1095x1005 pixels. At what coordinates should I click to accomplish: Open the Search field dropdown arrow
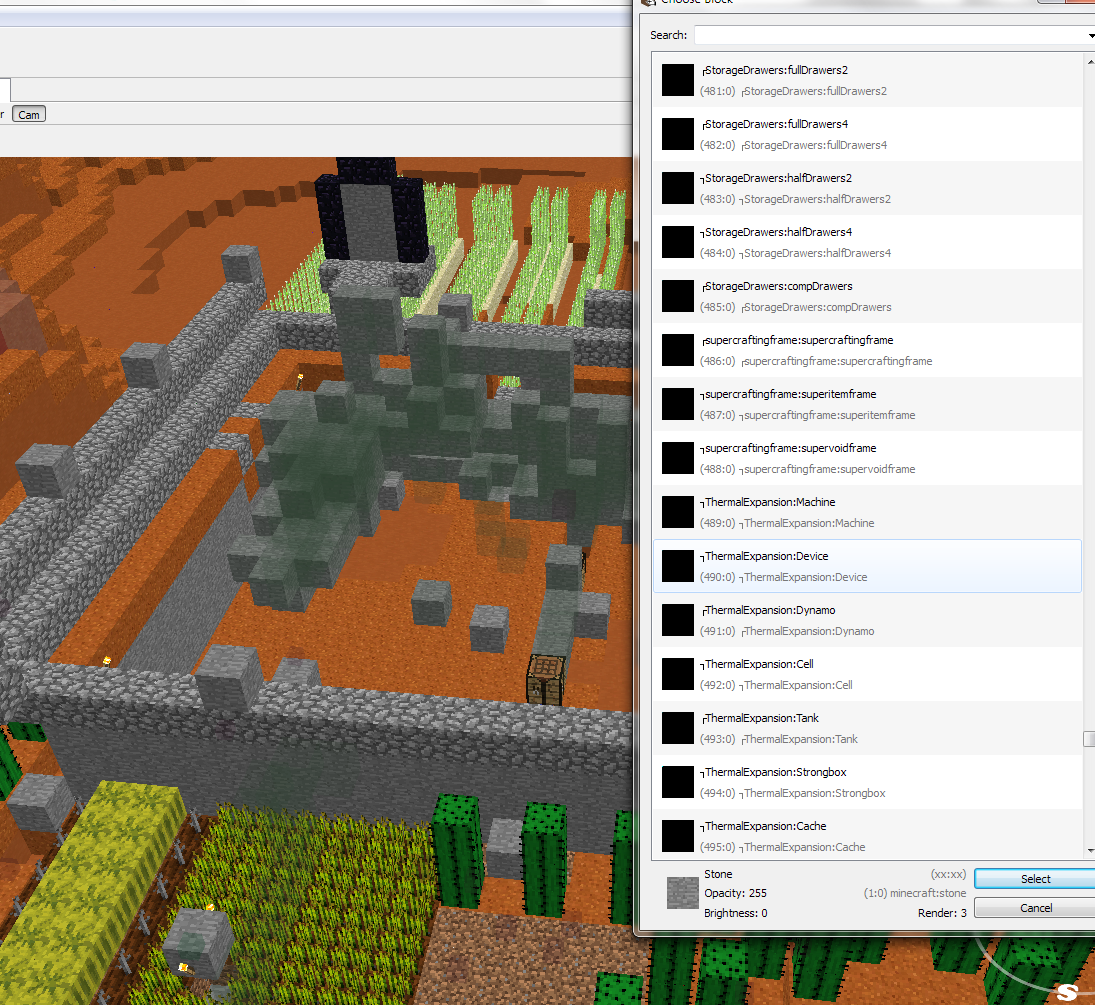tap(1090, 35)
